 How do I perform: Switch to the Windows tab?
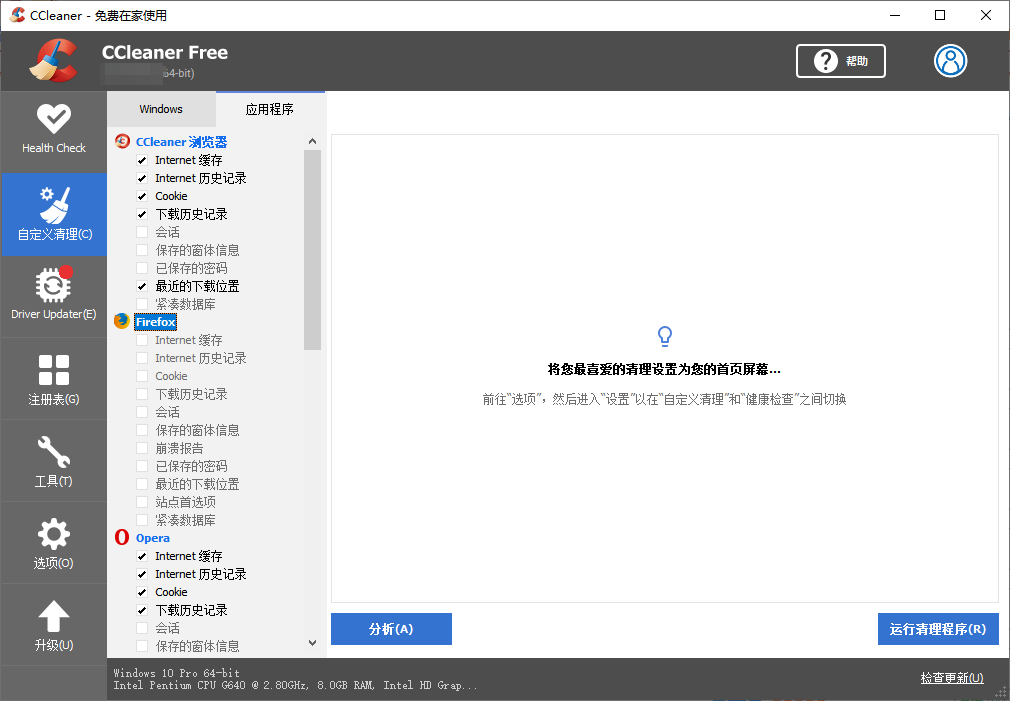(160, 108)
